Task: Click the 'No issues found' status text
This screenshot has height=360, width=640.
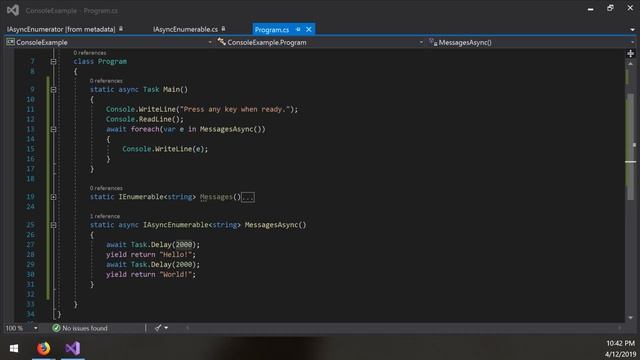Action: click(x=85, y=328)
